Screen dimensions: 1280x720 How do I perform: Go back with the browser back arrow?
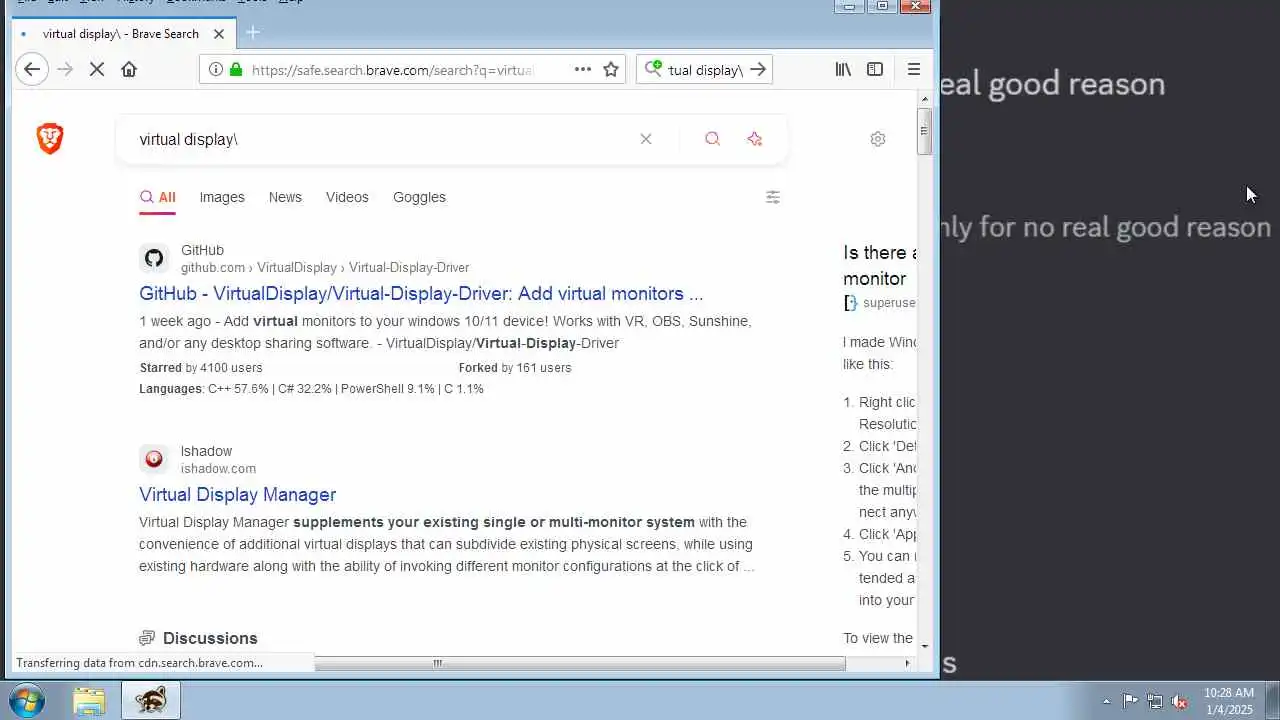(32, 69)
